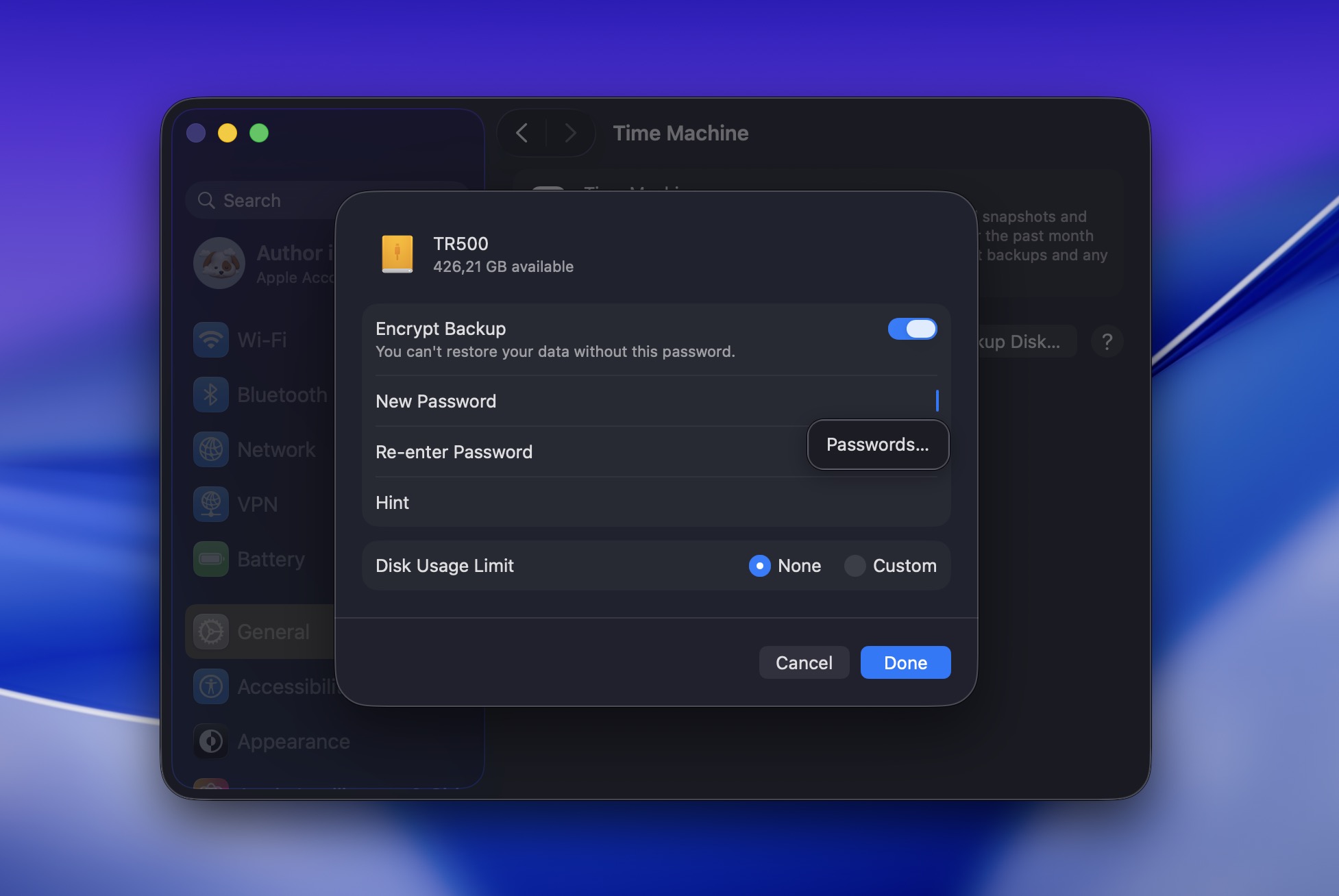Click the VPN sidebar icon
The width and height of the screenshot is (1339, 896).
pyautogui.click(x=211, y=504)
